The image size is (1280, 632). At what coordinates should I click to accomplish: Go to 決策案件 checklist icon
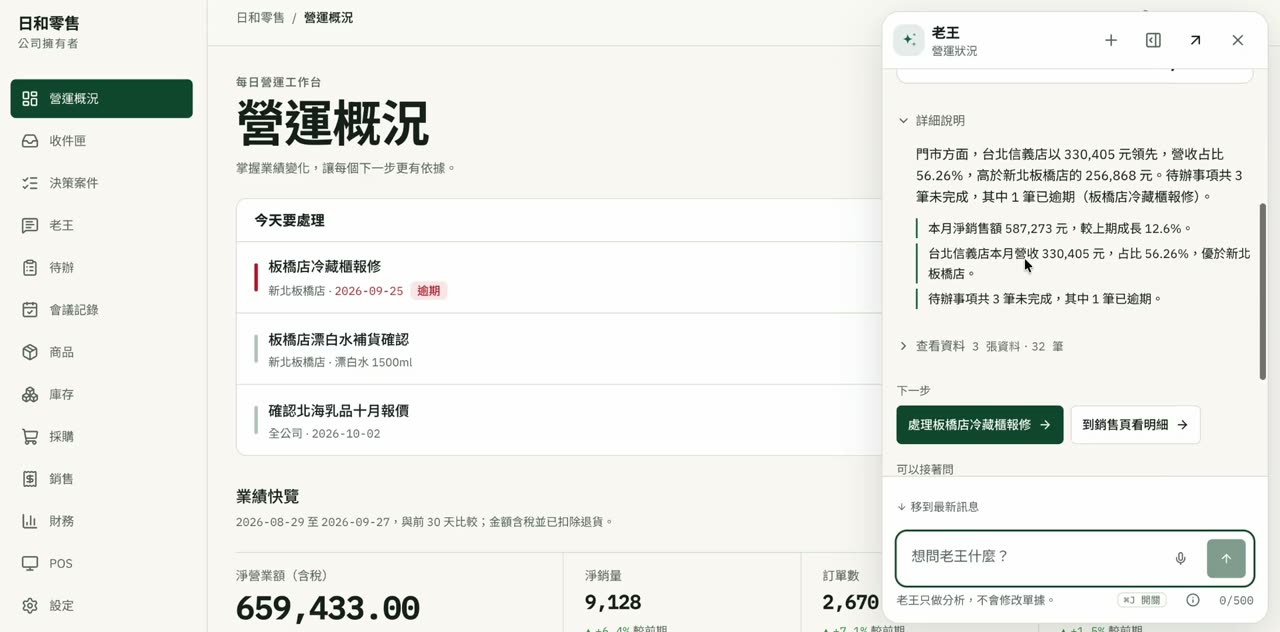tap(30, 183)
